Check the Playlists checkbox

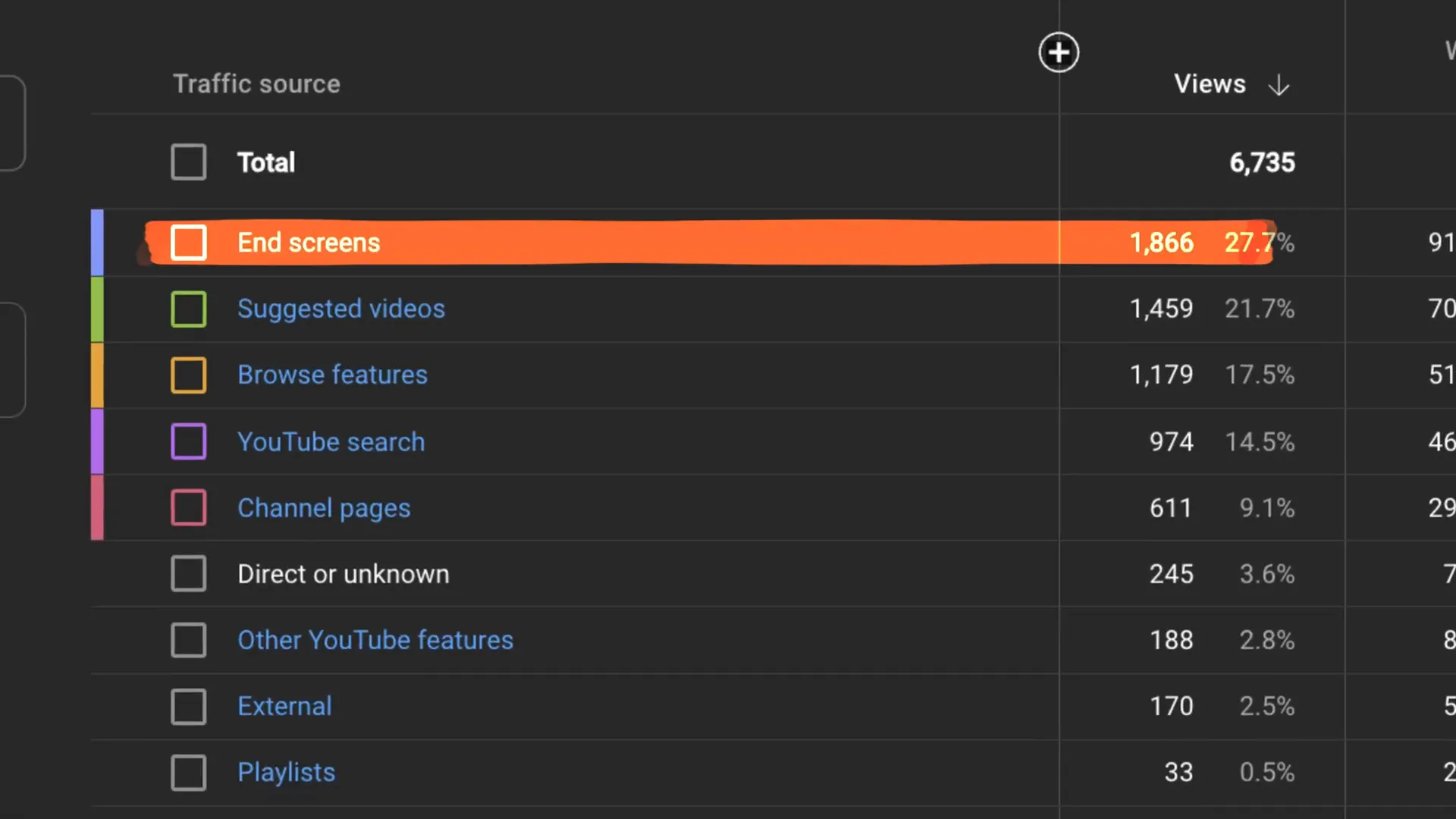tap(189, 772)
